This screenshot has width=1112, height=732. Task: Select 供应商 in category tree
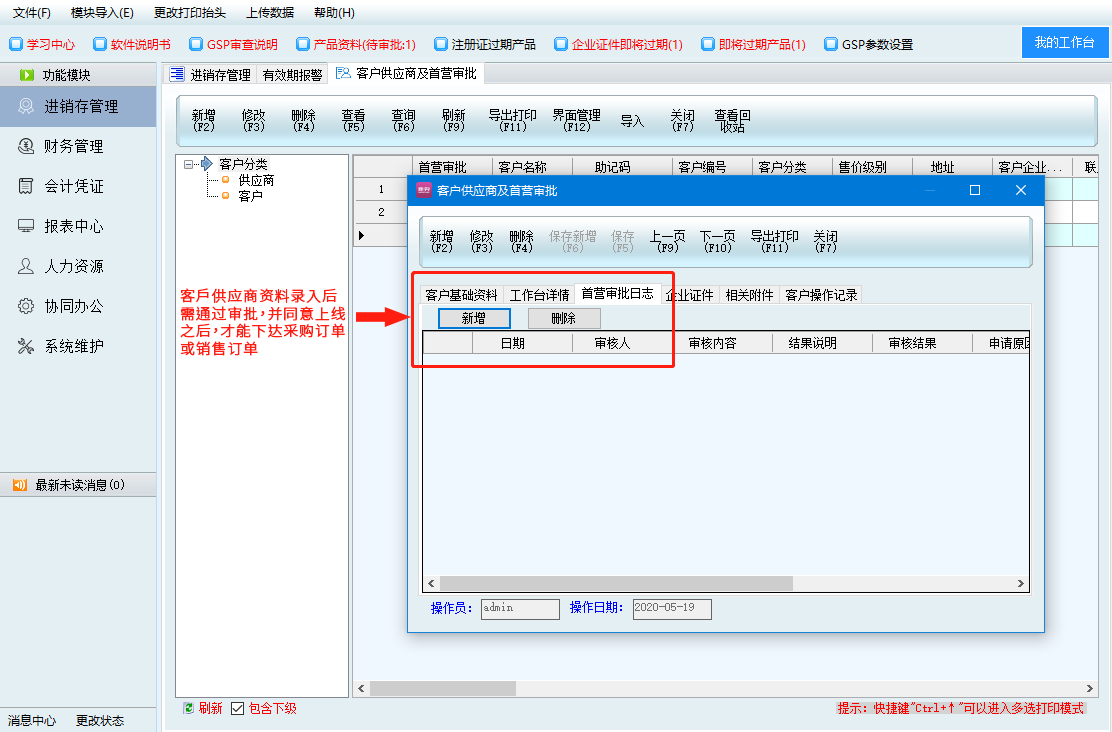tap(256, 180)
